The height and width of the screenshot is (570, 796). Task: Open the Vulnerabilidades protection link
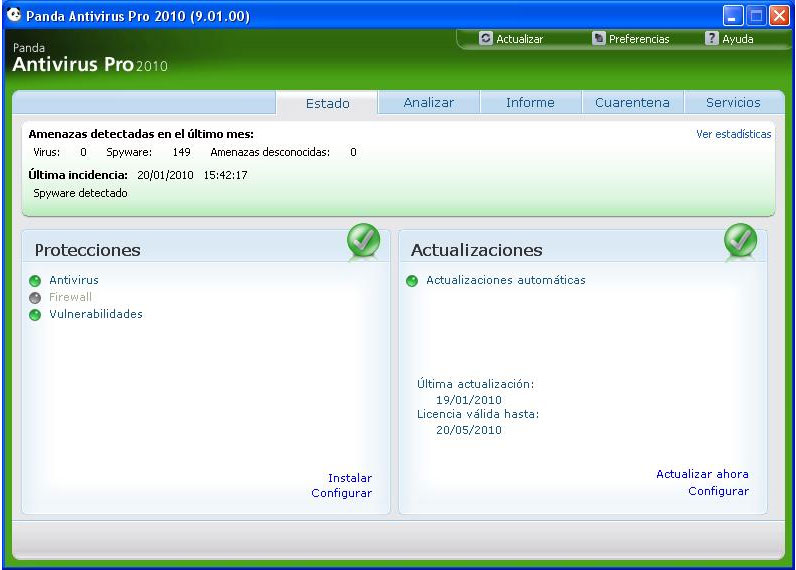(96, 314)
